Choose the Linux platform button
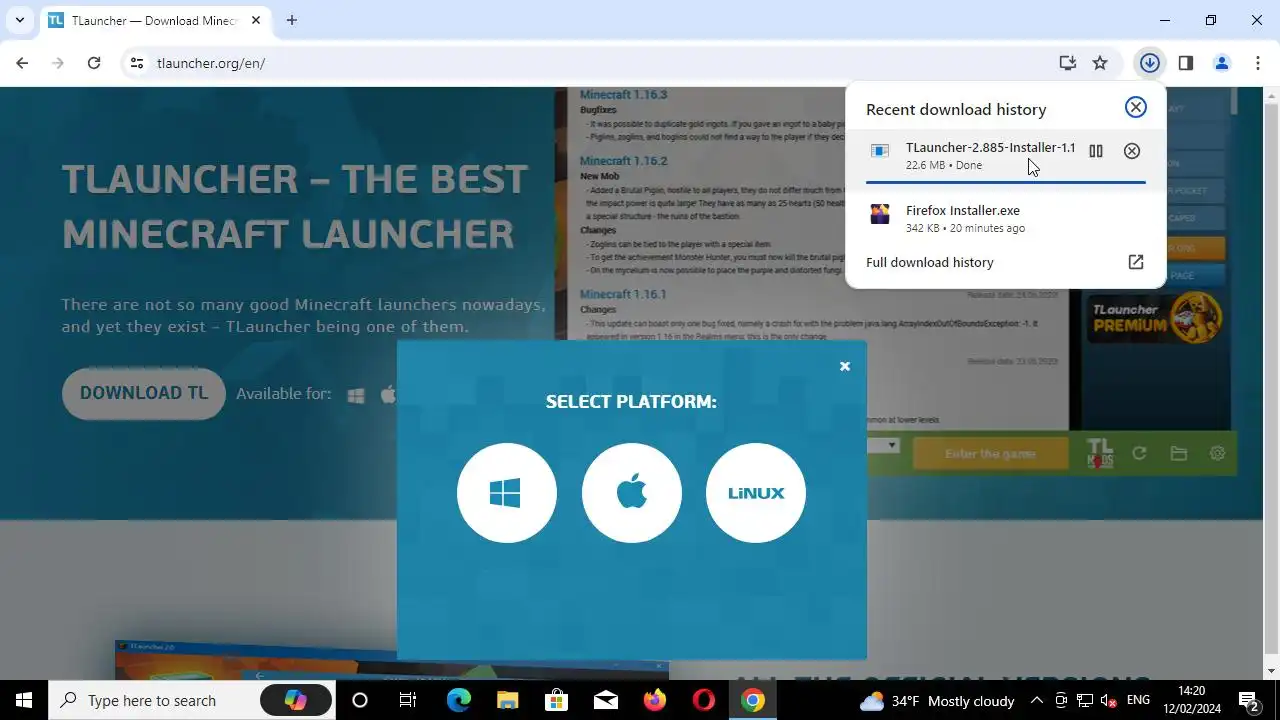This screenshot has height=720, width=1280. 756,493
